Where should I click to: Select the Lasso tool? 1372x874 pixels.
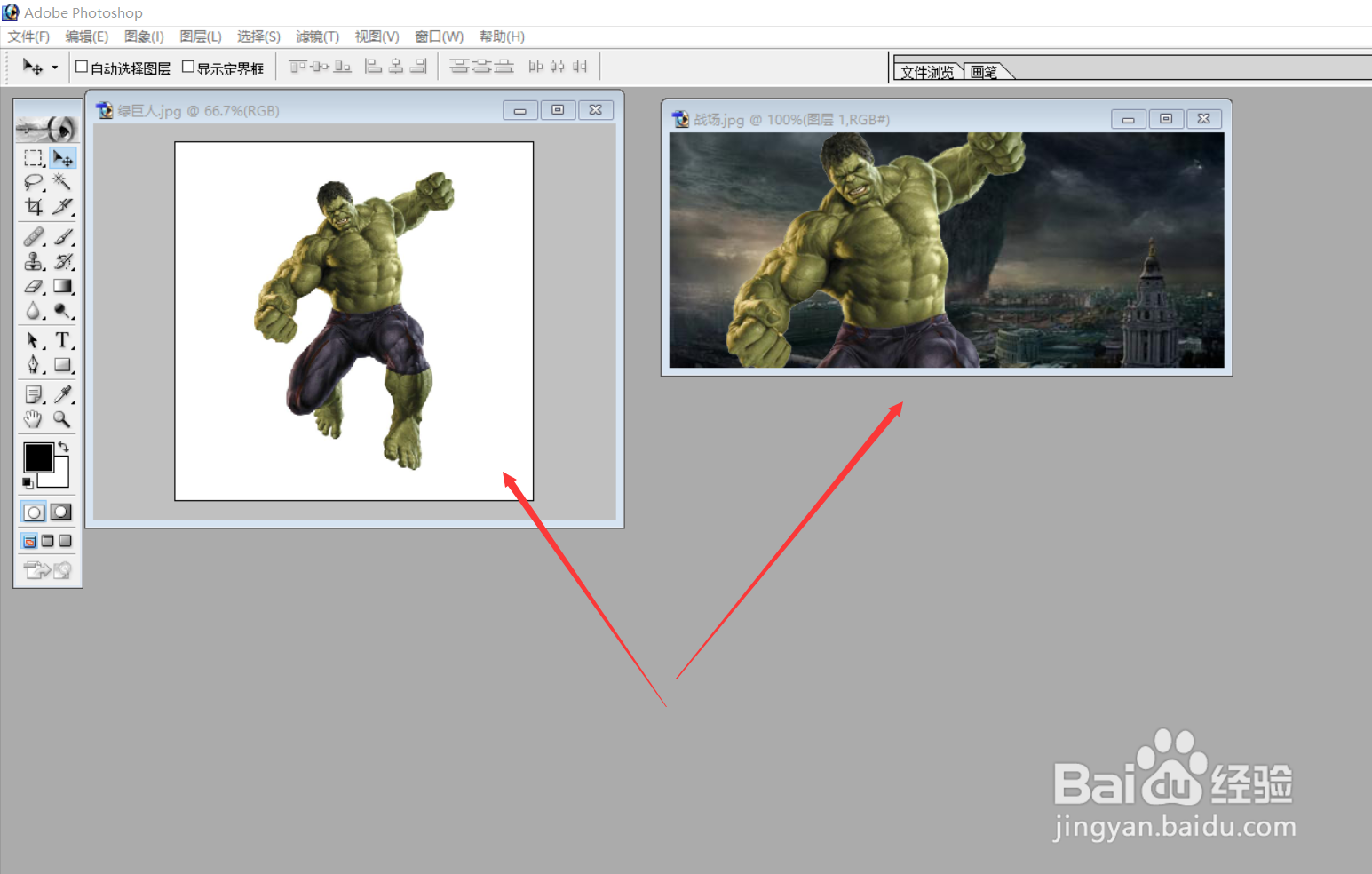pyautogui.click(x=34, y=182)
